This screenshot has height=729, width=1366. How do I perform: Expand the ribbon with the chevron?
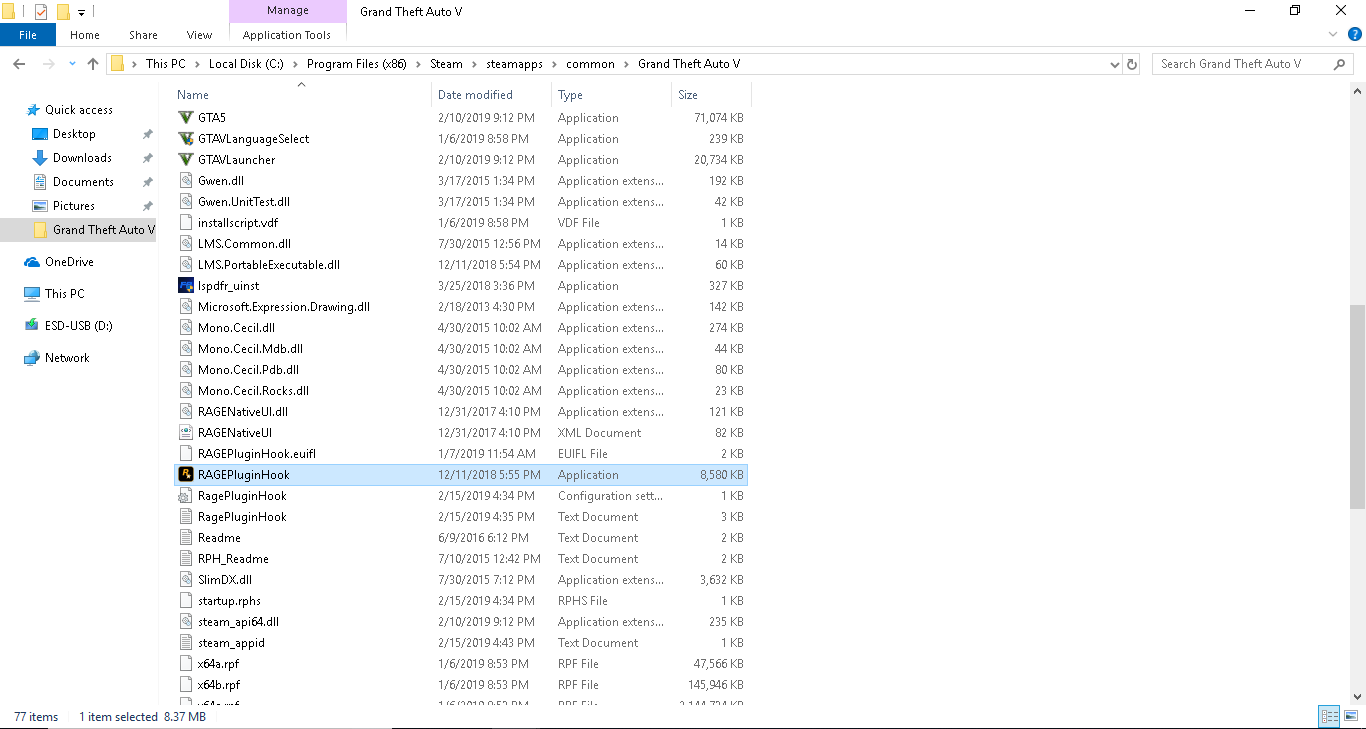(1332, 34)
